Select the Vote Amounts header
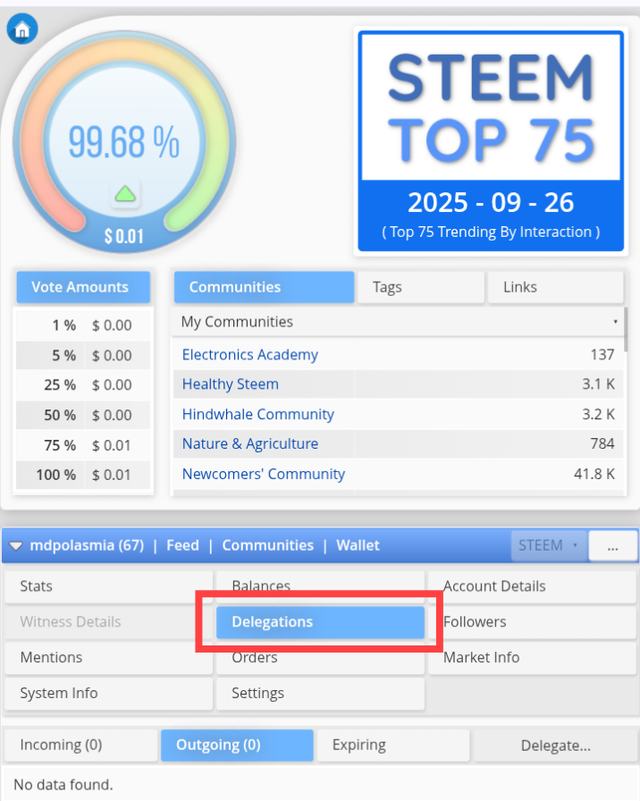The width and height of the screenshot is (640, 801). pyautogui.click(x=83, y=287)
